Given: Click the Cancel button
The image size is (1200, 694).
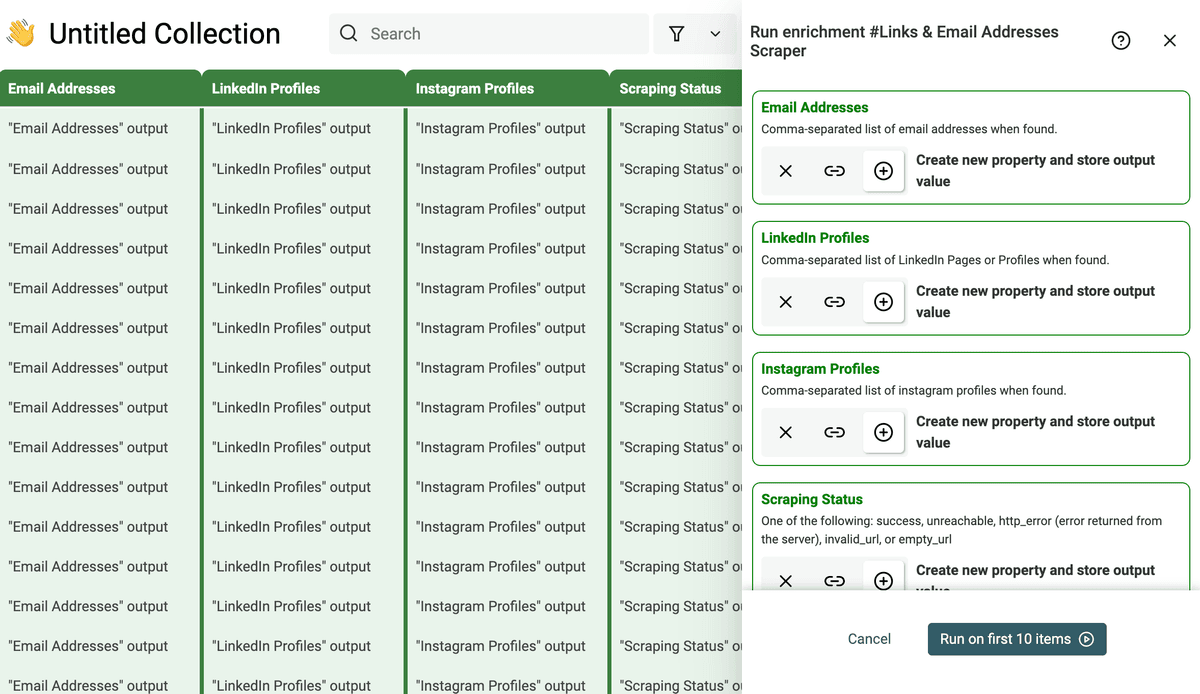Looking at the screenshot, I should [869, 639].
